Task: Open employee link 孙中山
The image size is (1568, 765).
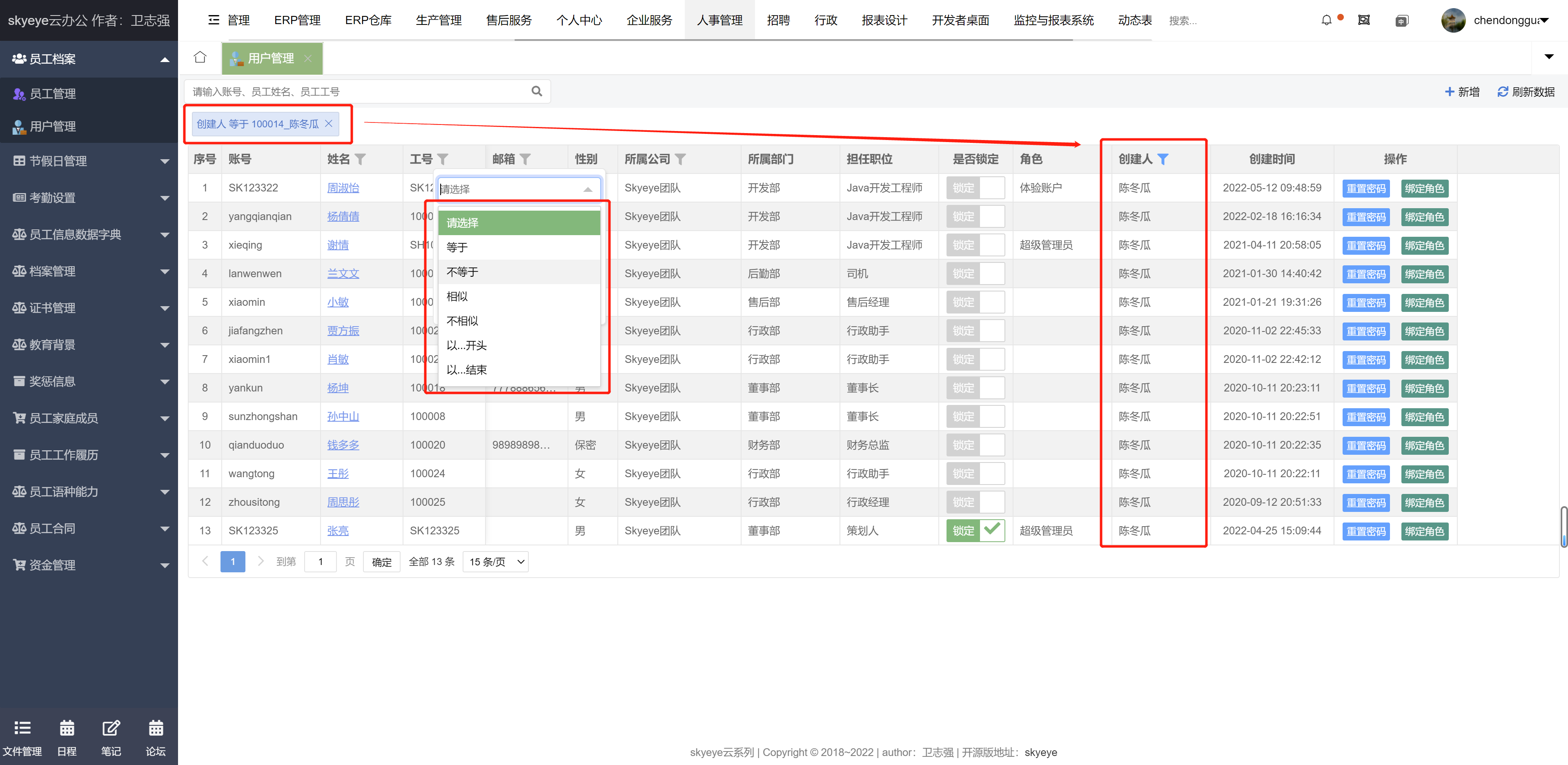Action: pyautogui.click(x=343, y=417)
